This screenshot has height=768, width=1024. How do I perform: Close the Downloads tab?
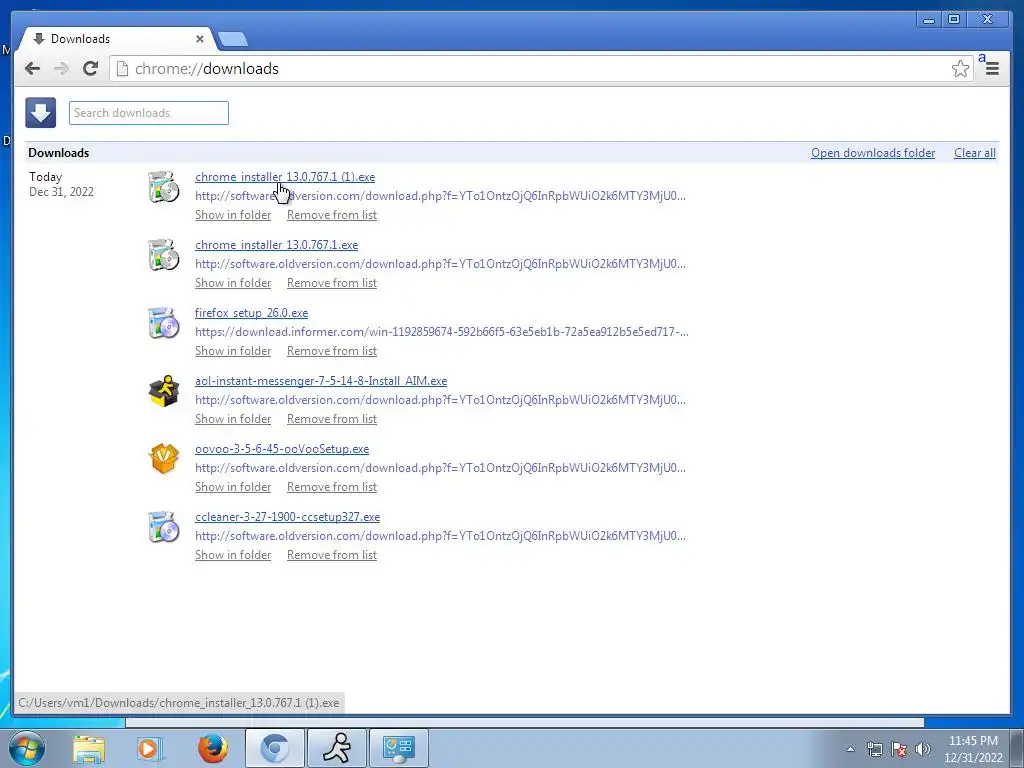[x=200, y=39]
